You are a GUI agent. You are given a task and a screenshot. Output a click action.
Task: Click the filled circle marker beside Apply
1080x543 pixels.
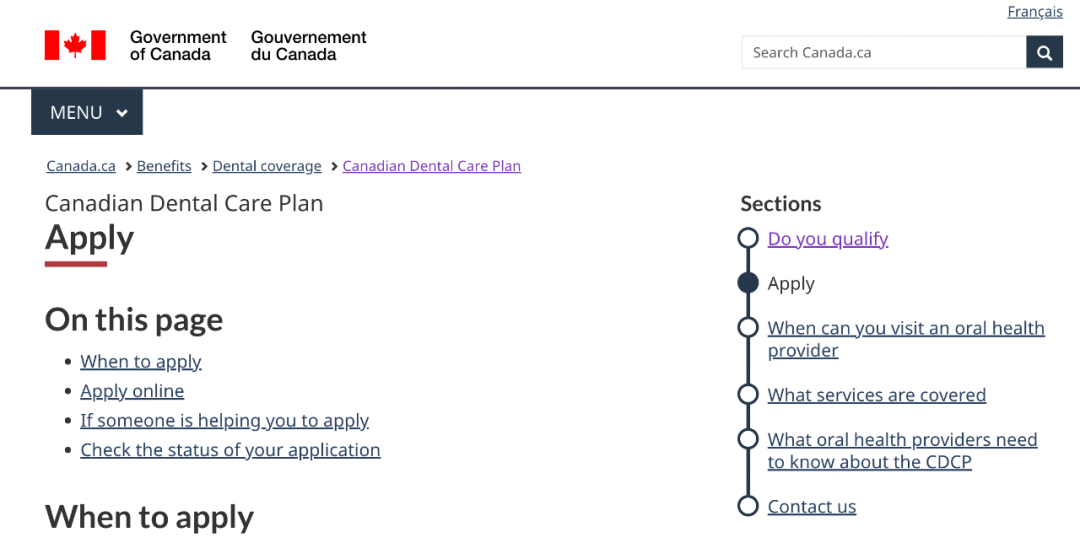[x=748, y=283]
